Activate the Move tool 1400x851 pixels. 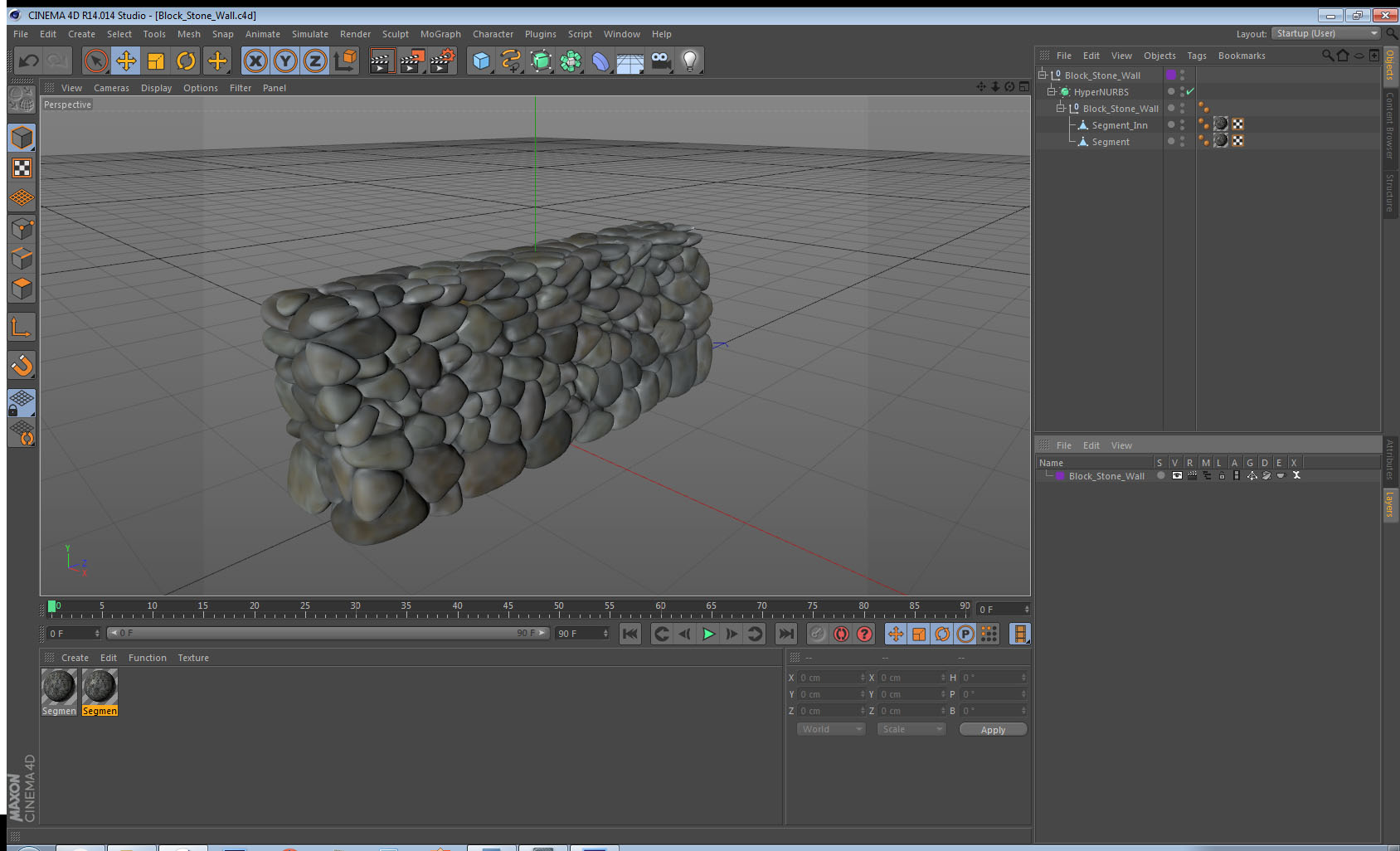[126, 61]
